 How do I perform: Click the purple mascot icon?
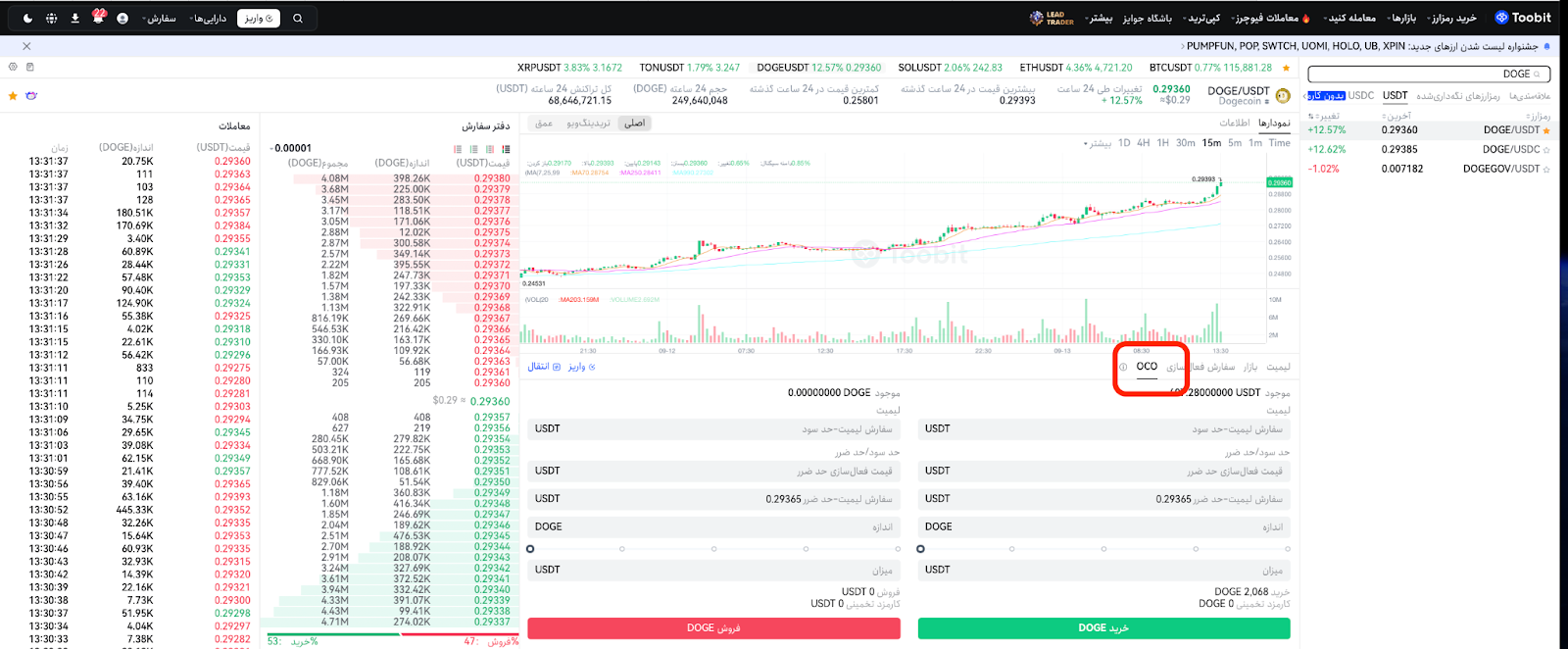pyautogui.click(x=31, y=96)
